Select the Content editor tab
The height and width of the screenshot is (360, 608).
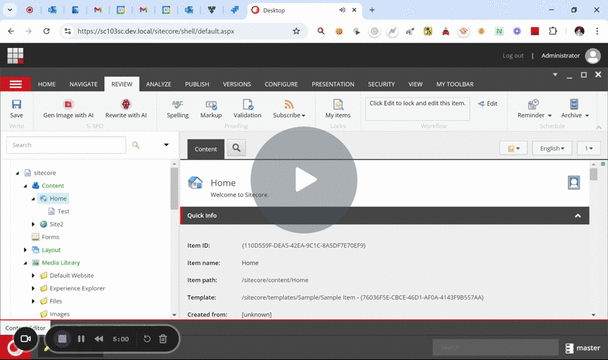[x=206, y=149]
